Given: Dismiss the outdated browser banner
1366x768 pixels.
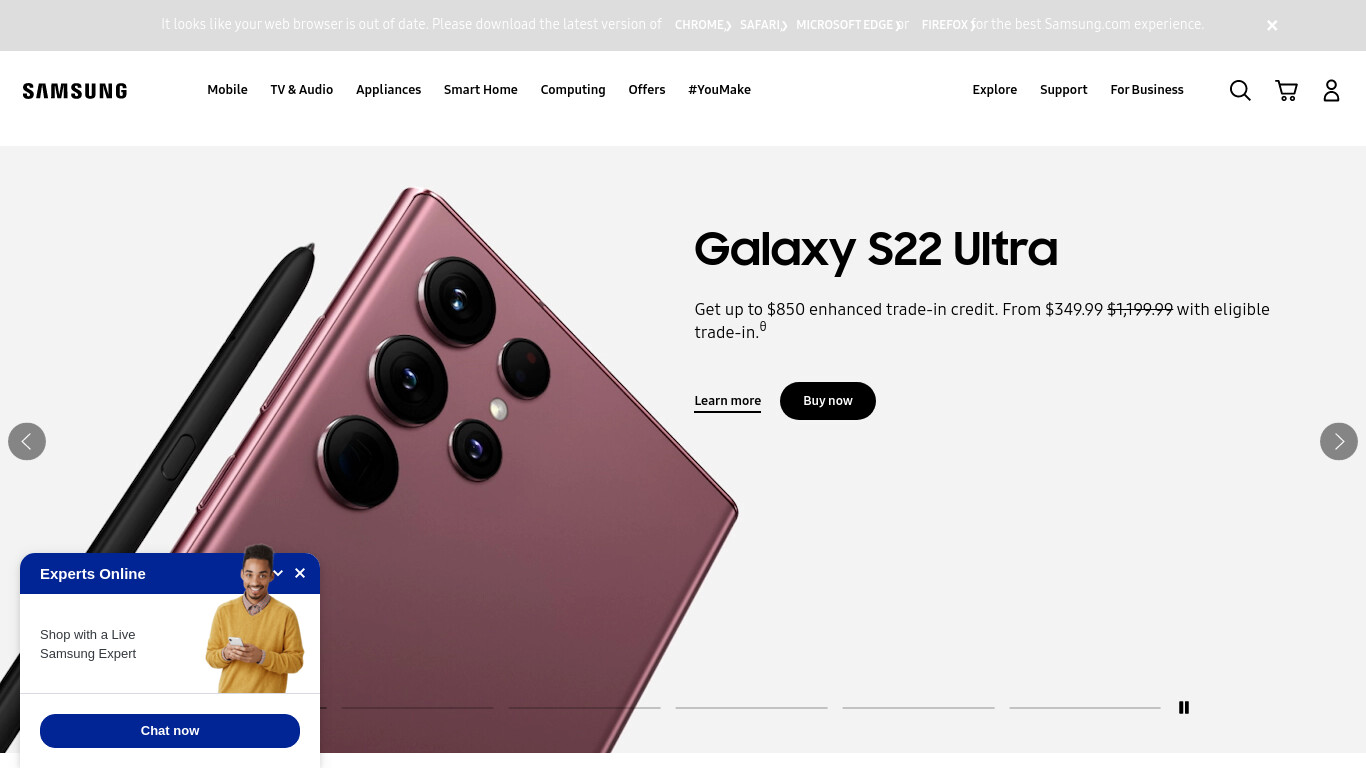Looking at the screenshot, I should point(1272,26).
